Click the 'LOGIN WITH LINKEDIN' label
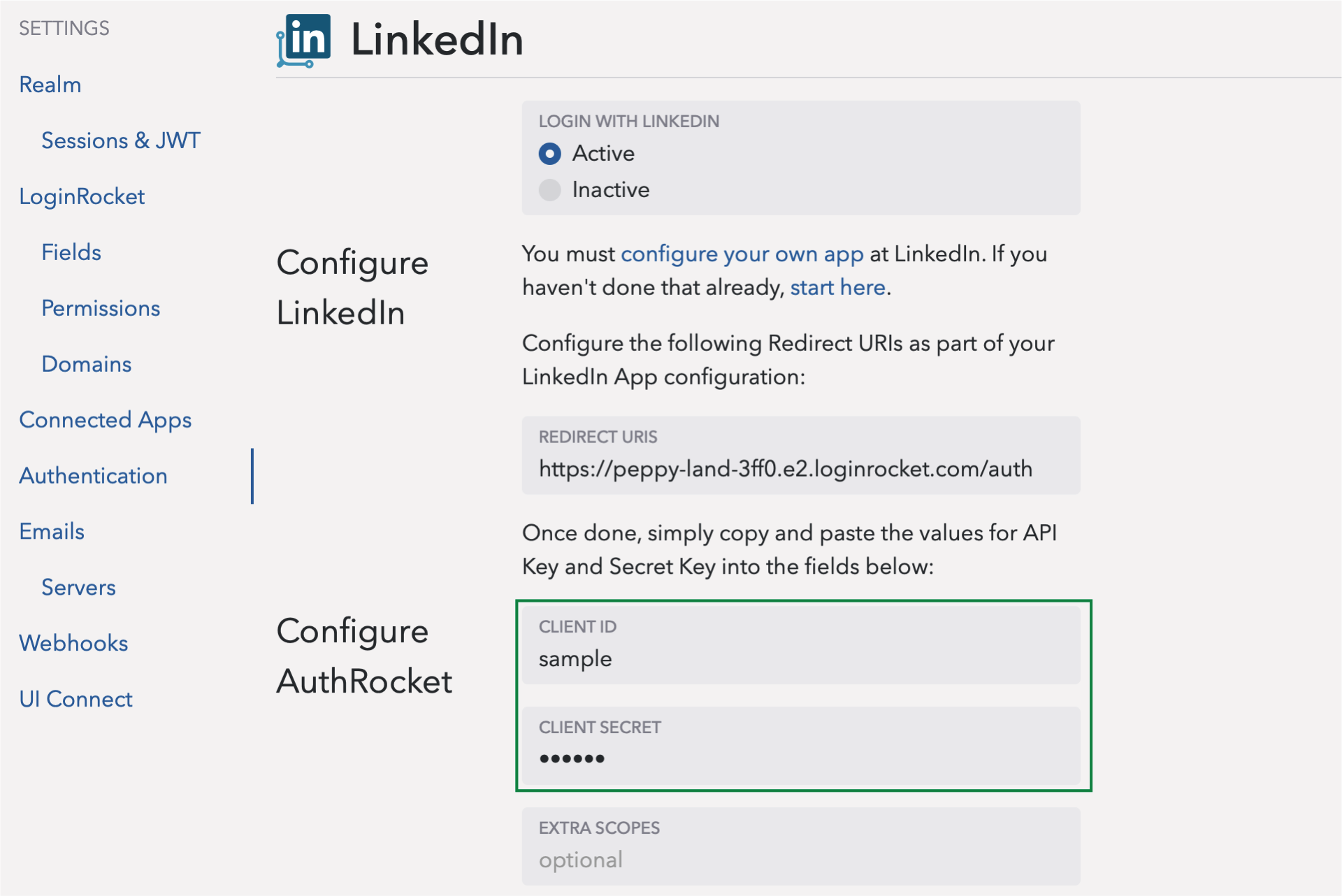 pos(629,122)
